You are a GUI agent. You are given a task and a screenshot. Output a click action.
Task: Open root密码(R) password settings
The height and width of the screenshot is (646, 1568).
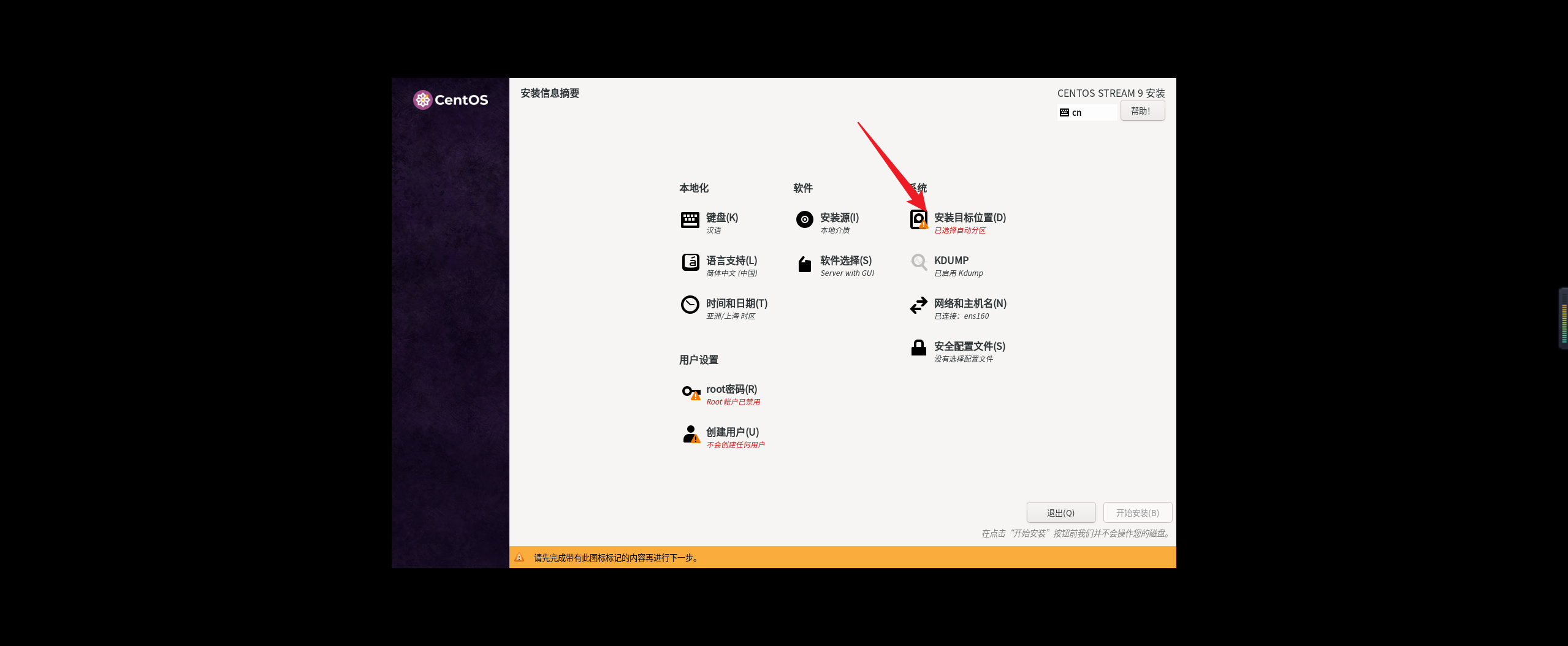[731, 389]
